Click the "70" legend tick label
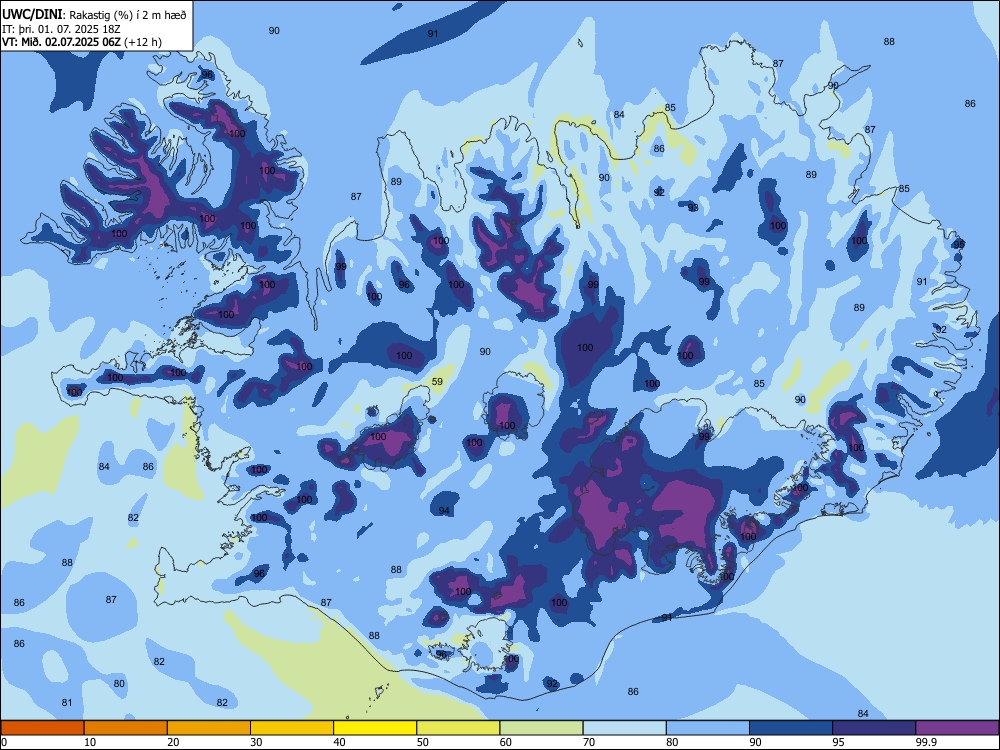 [x=589, y=742]
